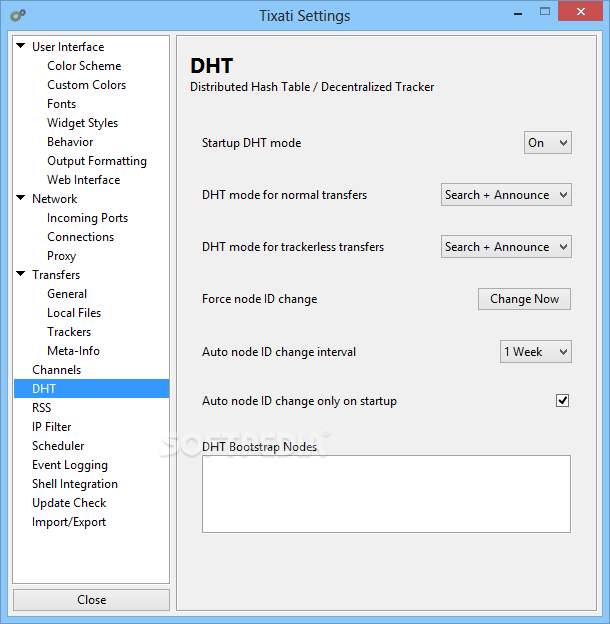Click 'DHT mode for normal transfers' label

285,195
